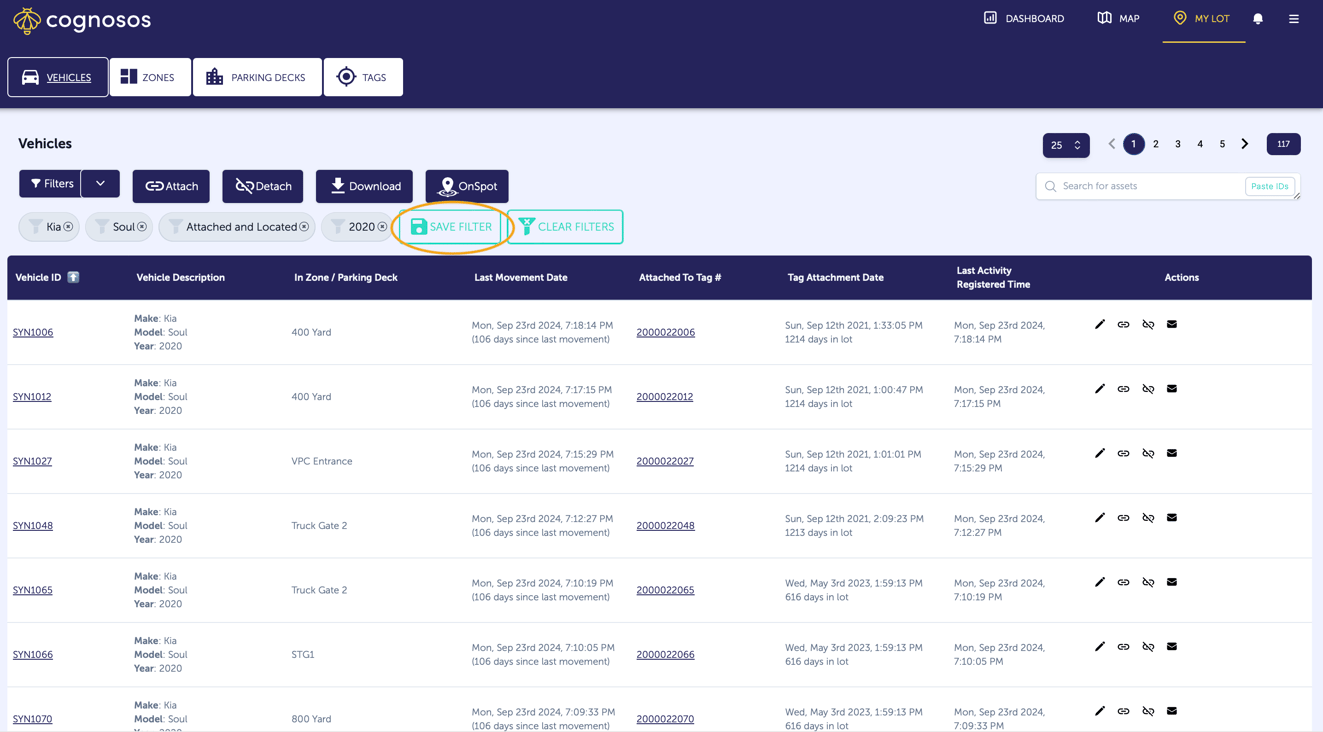Open Map in top navigation
Screen dimensions: 1323x732
(1118, 19)
